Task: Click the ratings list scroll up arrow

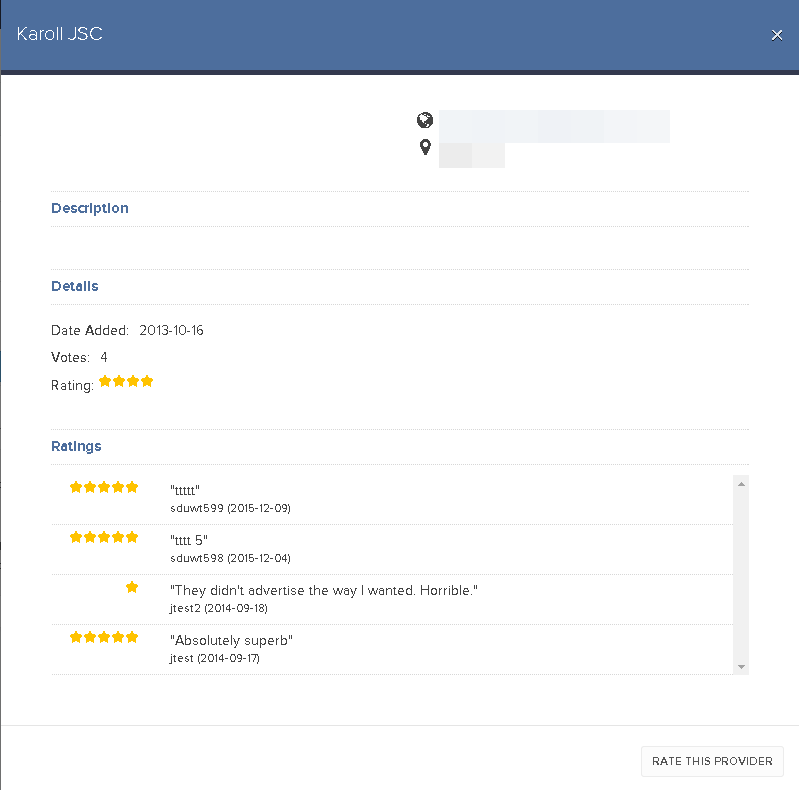Action: [741, 484]
